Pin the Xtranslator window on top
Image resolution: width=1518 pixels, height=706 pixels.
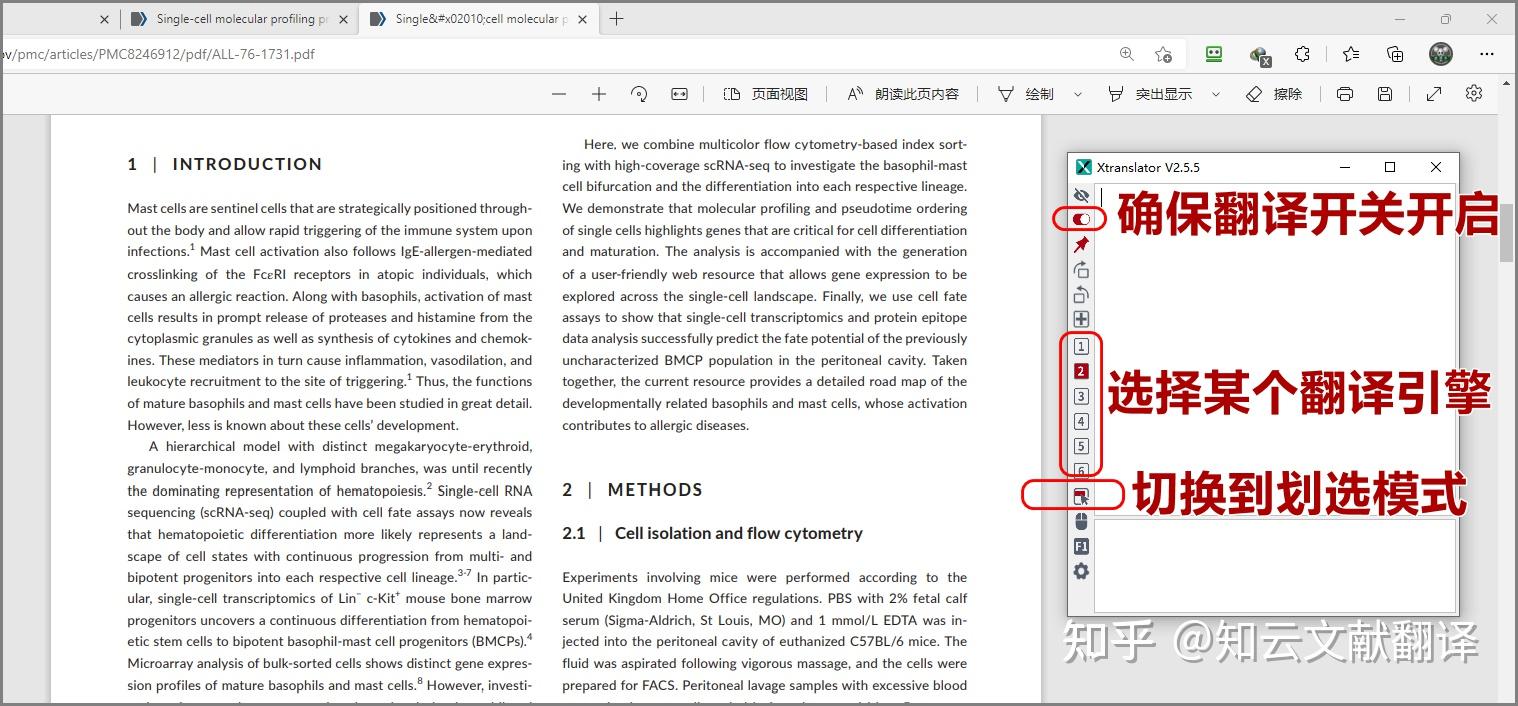(1081, 244)
